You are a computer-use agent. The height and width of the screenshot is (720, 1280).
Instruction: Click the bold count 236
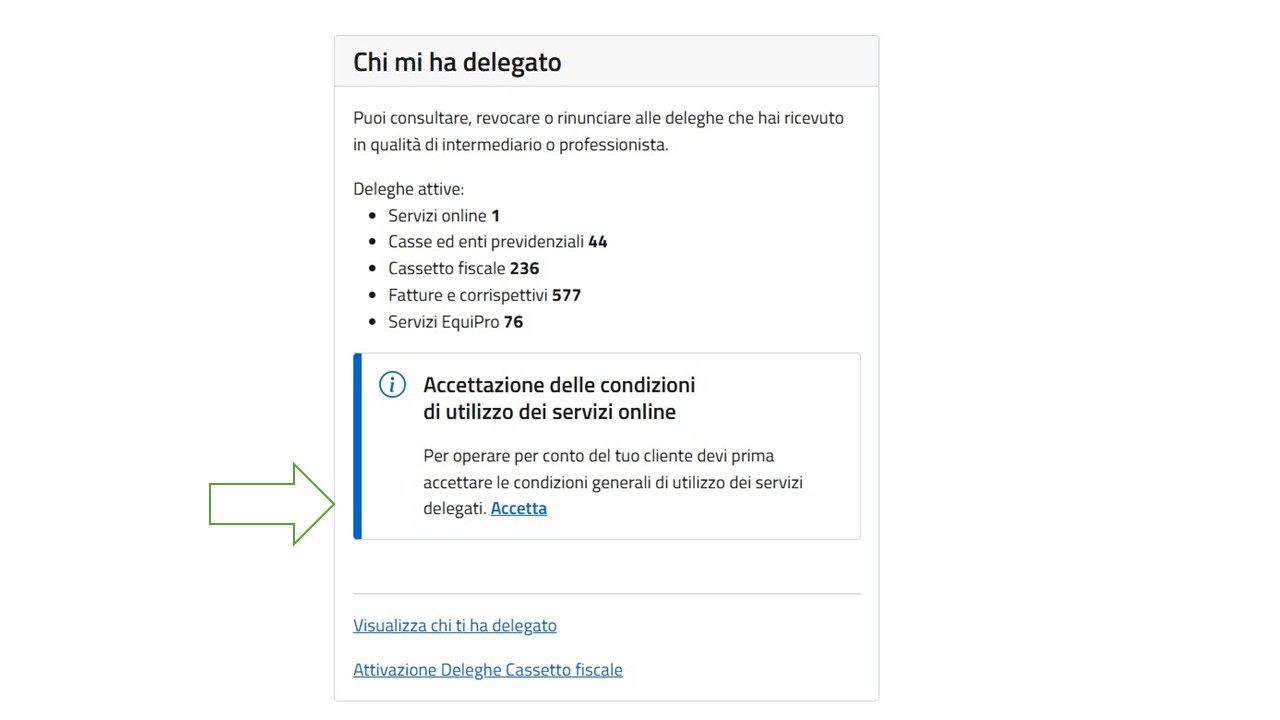pyautogui.click(x=524, y=268)
